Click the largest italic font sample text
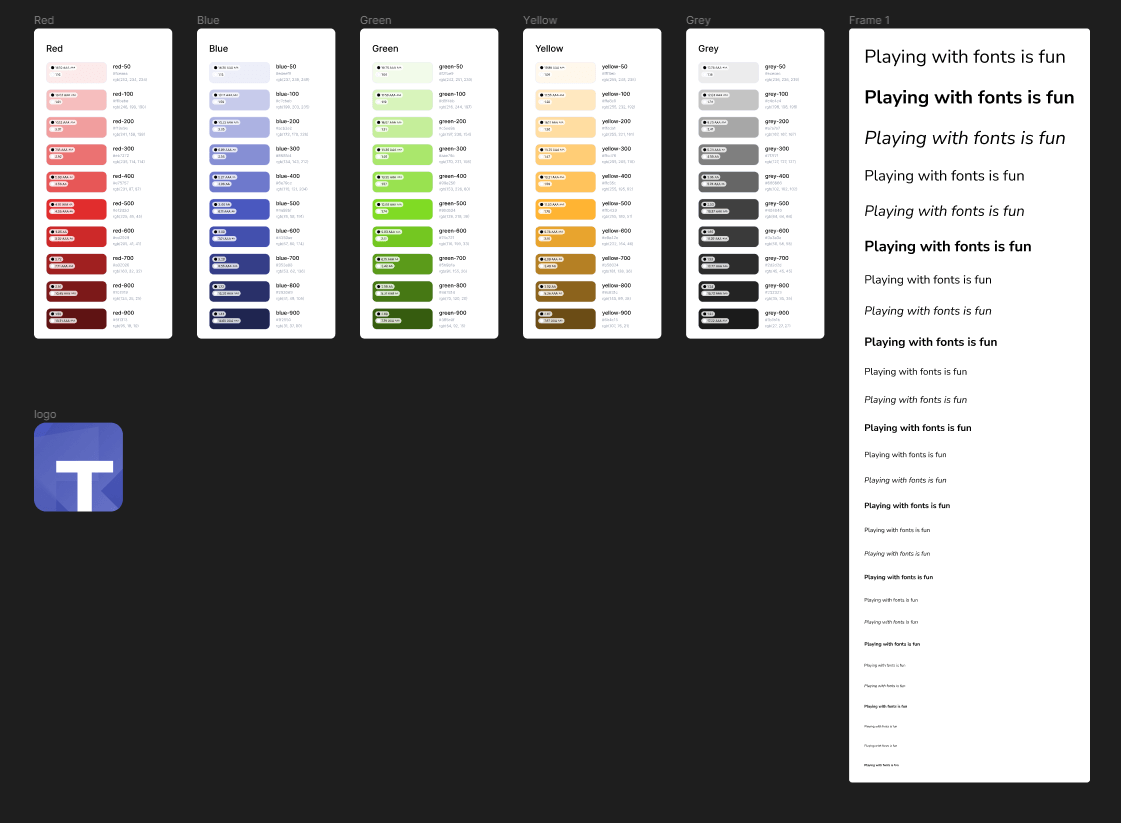The height and width of the screenshot is (823, 1121). click(964, 138)
